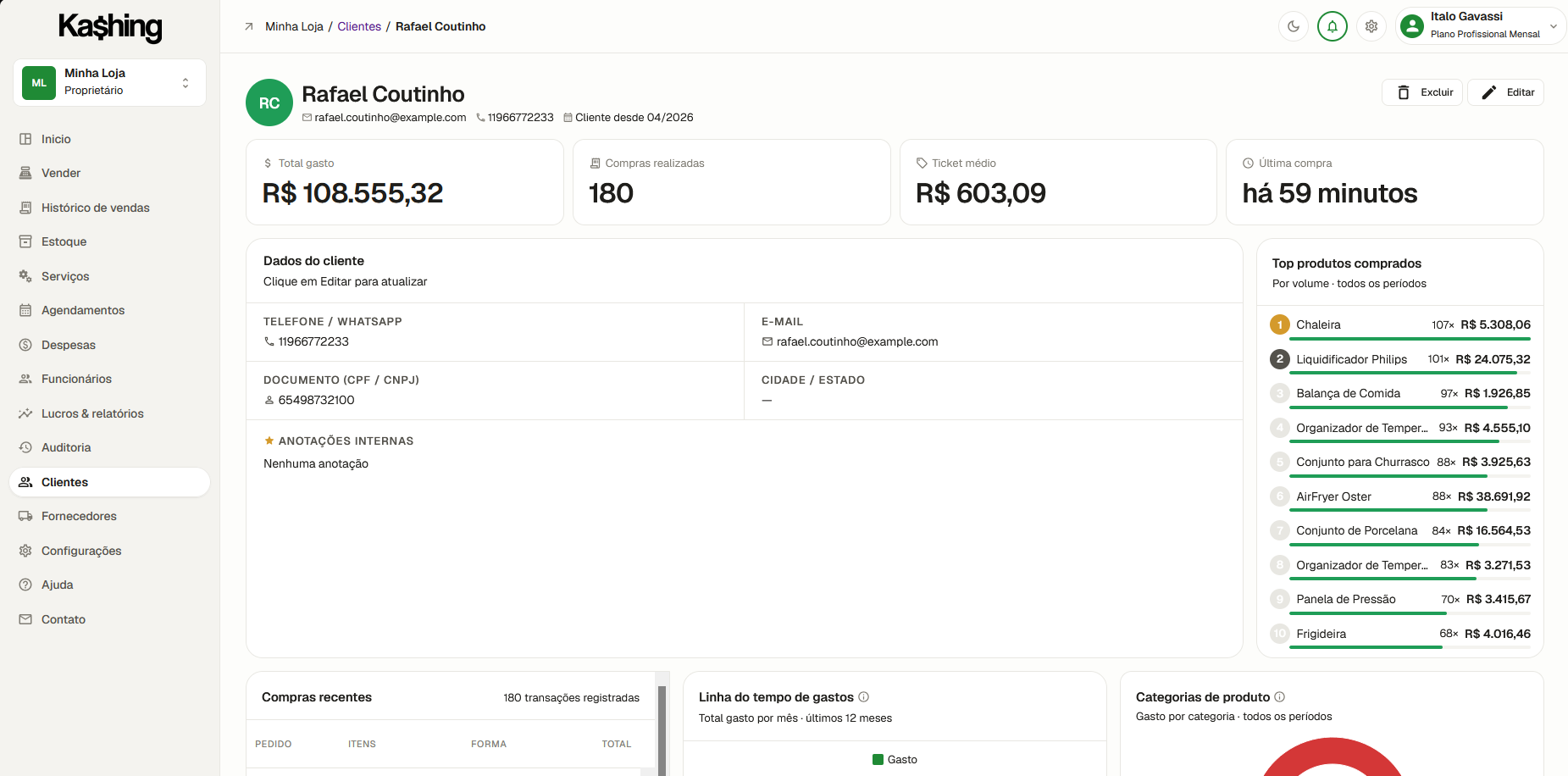Click Auditoria history icon
1568x776 pixels.
(x=25, y=447)
